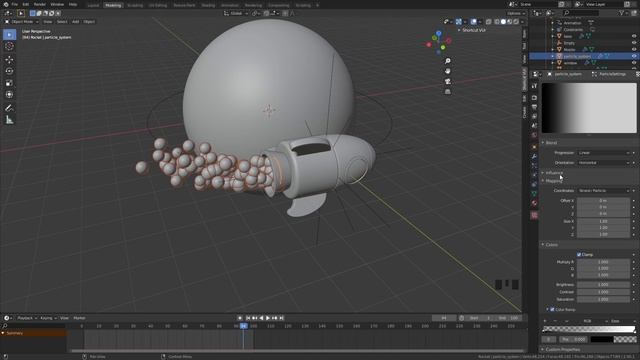The image size is (640, 360).
Task: Open the Material properties tab icon
Action: click(x=534, y=203)
